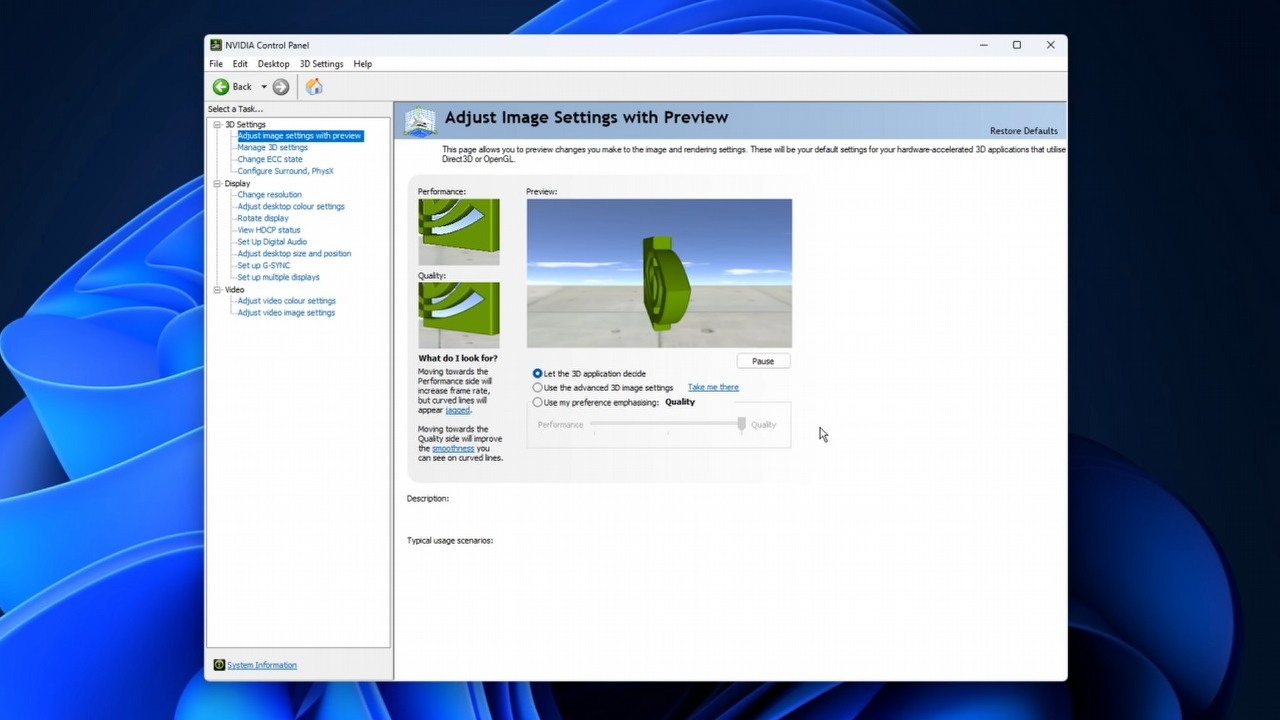Screen dimensions: 1280x720
Task: Click the bold 'Quality' emphasis value text
Action: coord(680,402)
